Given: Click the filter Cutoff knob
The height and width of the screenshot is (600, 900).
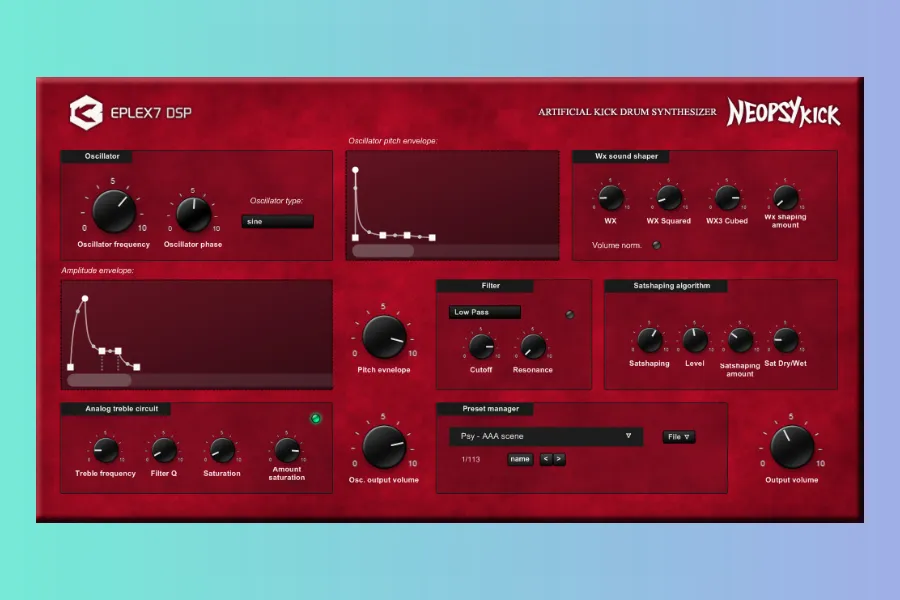Looking at the screenshot, I should (482, 347).
